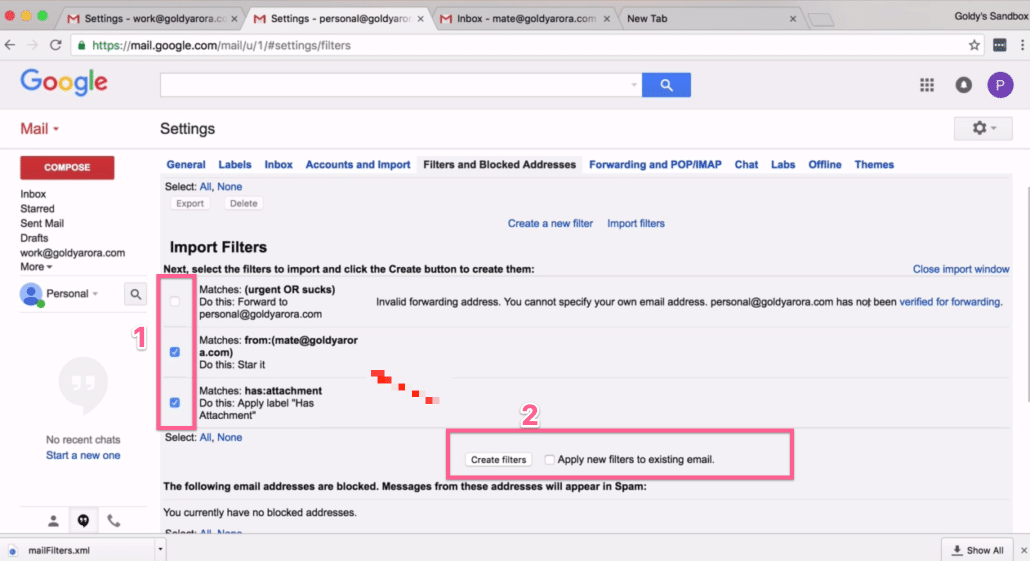Screen dimensions: 1030x561
Task: Click the secure lock icon in address bar
Action: click(x=81, y=45)
